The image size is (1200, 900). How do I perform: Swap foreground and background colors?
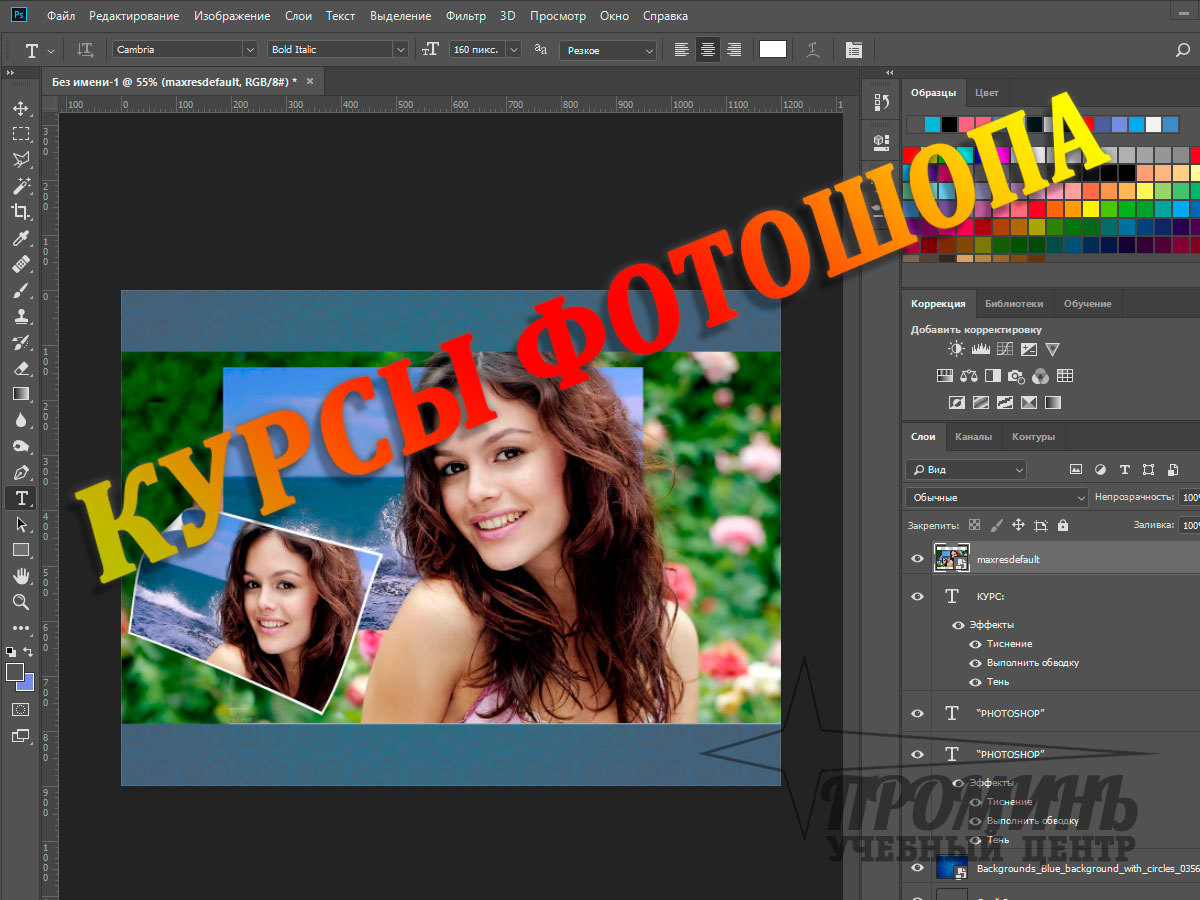pos(28,652)
